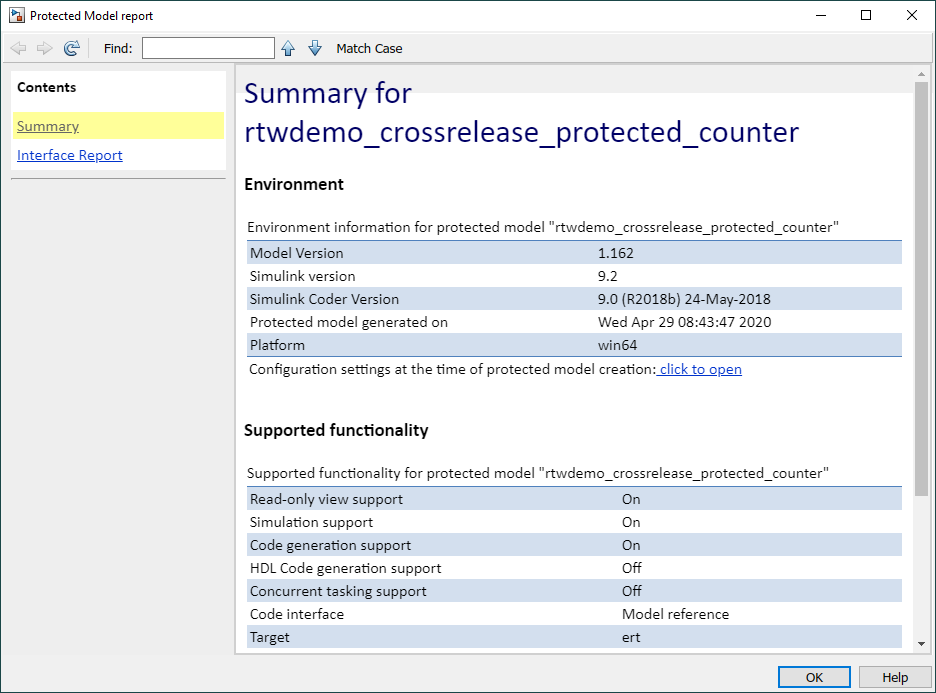Click the Back navigation arrow icon
This screenshot has height=693, width=936.
click(x=19, y=48)
